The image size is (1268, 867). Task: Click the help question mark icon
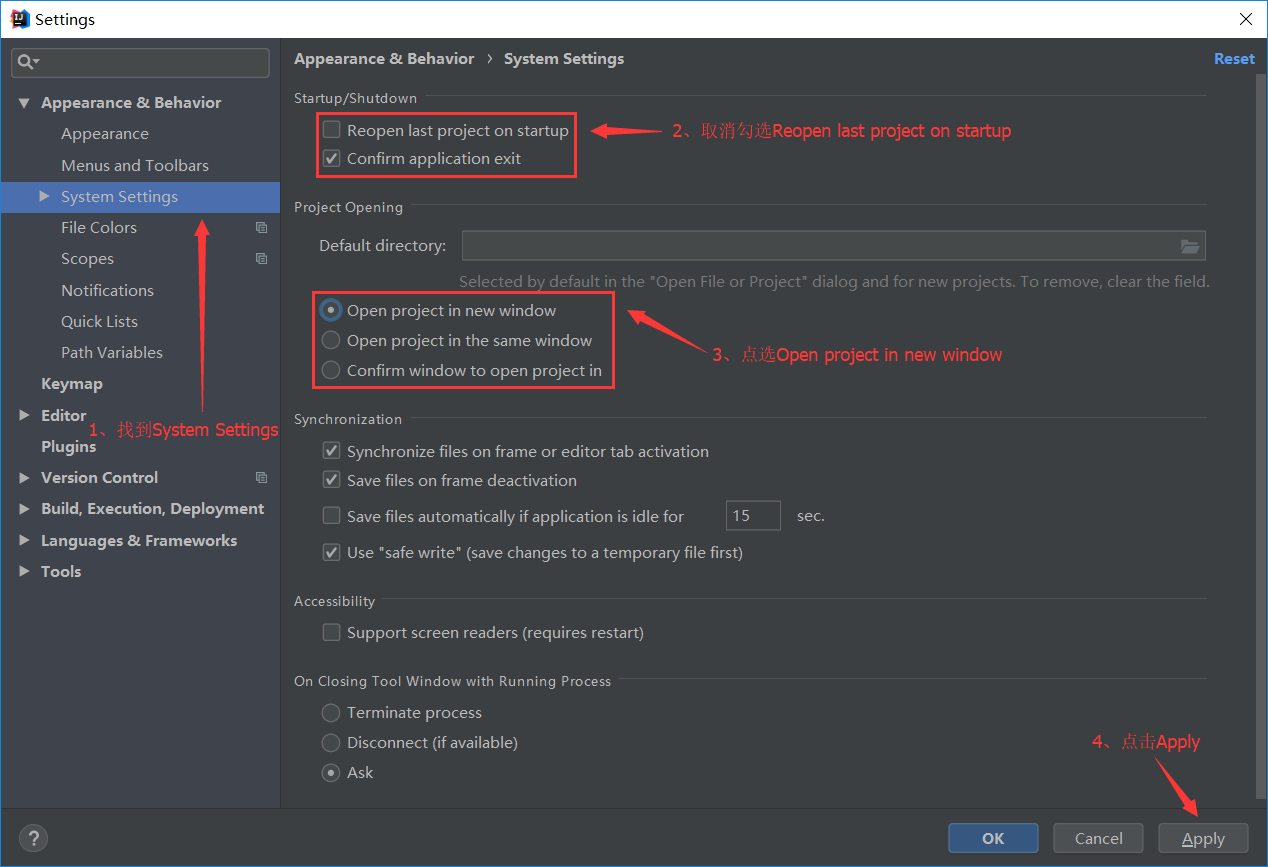(33, 838)
